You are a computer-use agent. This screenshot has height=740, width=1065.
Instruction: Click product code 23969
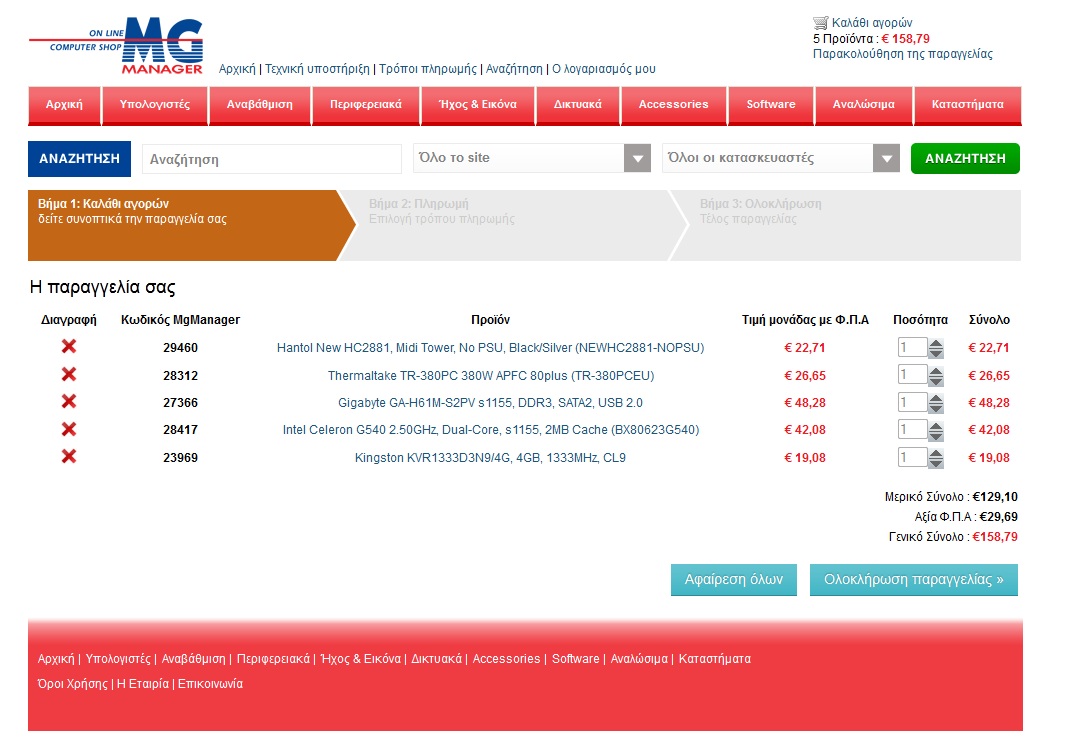(x=180, y=458)
